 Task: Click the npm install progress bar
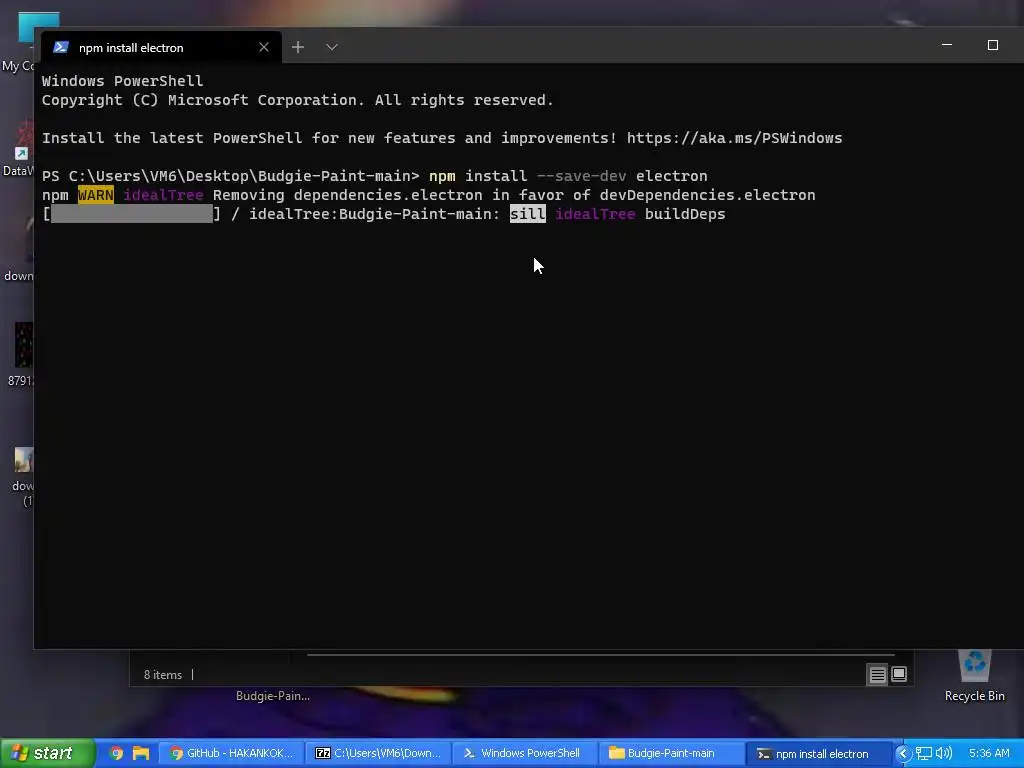[131, 214]
